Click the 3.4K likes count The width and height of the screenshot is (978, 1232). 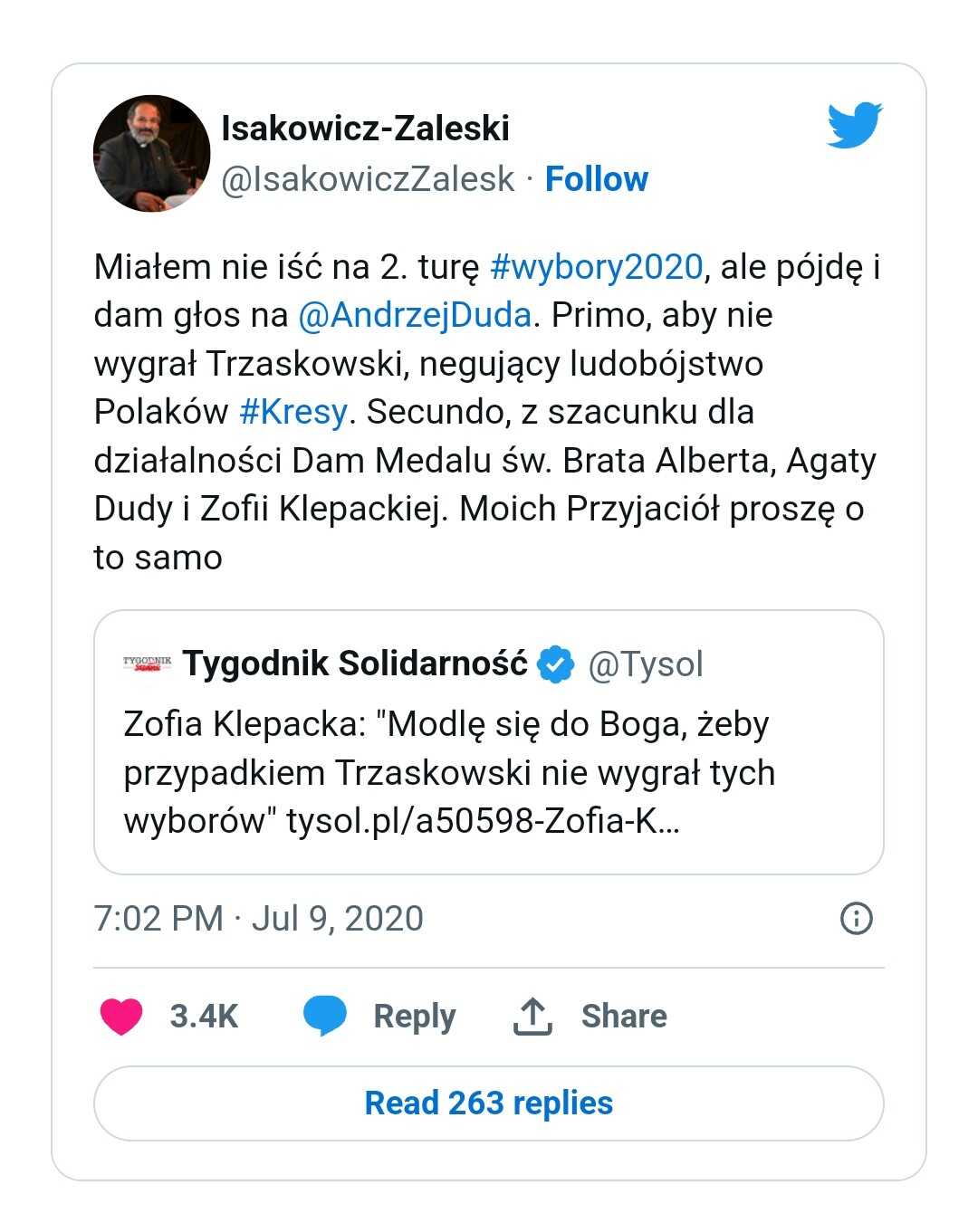tap(204, 1016)
